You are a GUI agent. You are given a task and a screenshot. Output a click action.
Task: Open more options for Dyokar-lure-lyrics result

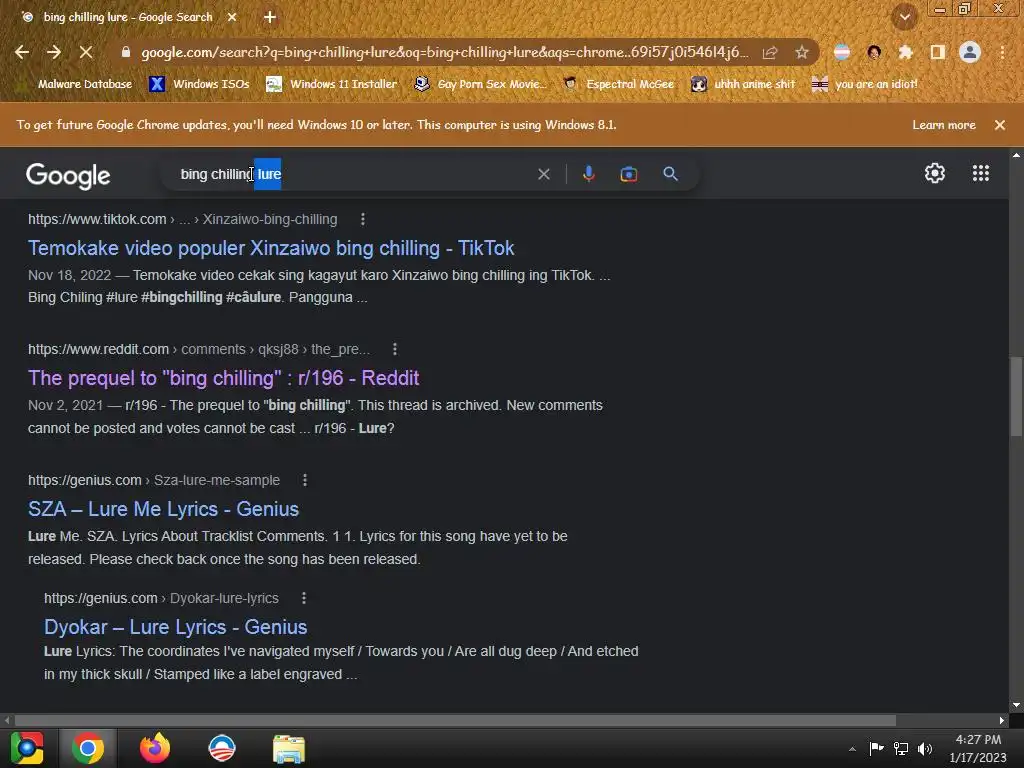tap(304, 598)
